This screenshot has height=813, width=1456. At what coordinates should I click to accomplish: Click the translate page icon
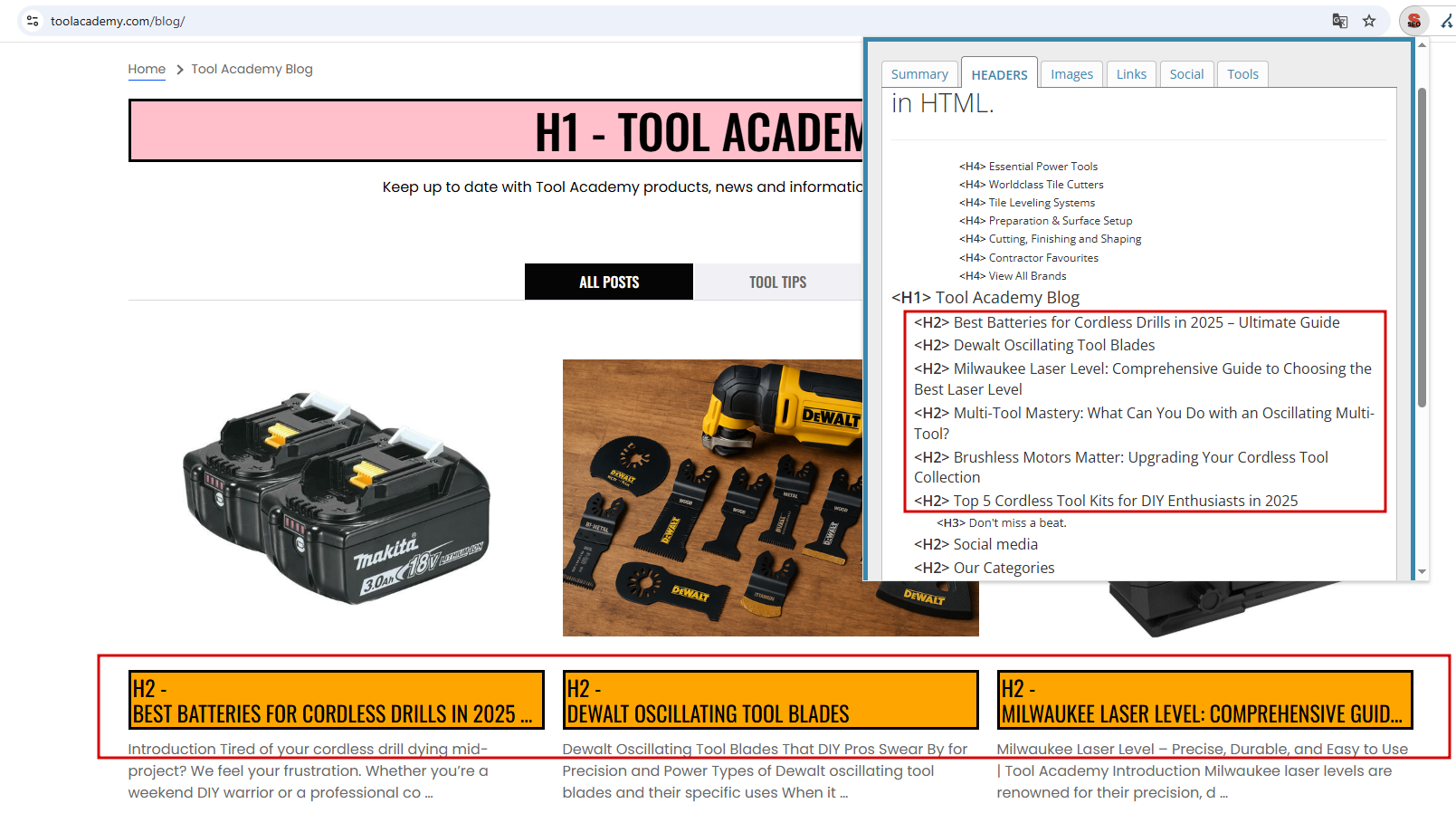1340,21
